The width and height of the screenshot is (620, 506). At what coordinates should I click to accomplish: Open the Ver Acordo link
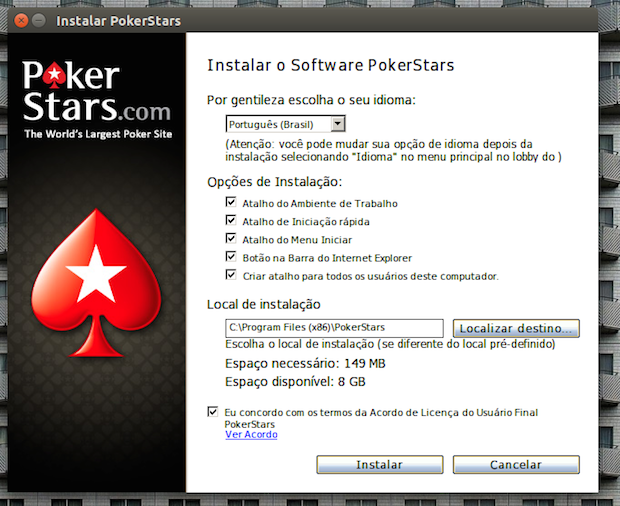coord(251,434)
